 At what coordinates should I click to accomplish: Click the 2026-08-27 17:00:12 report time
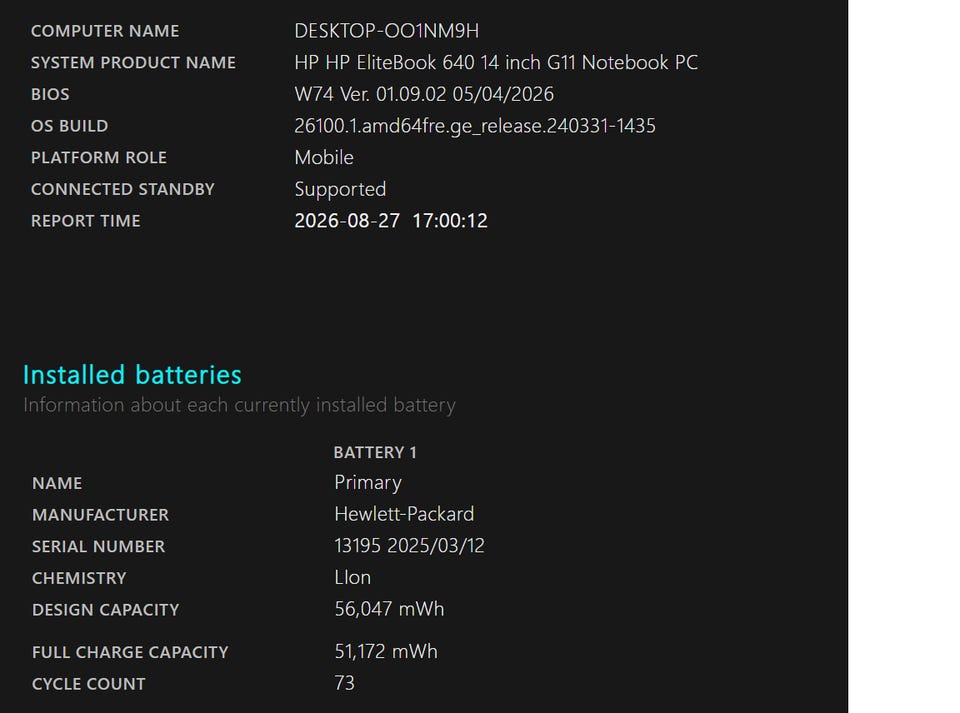pos(391,221)
